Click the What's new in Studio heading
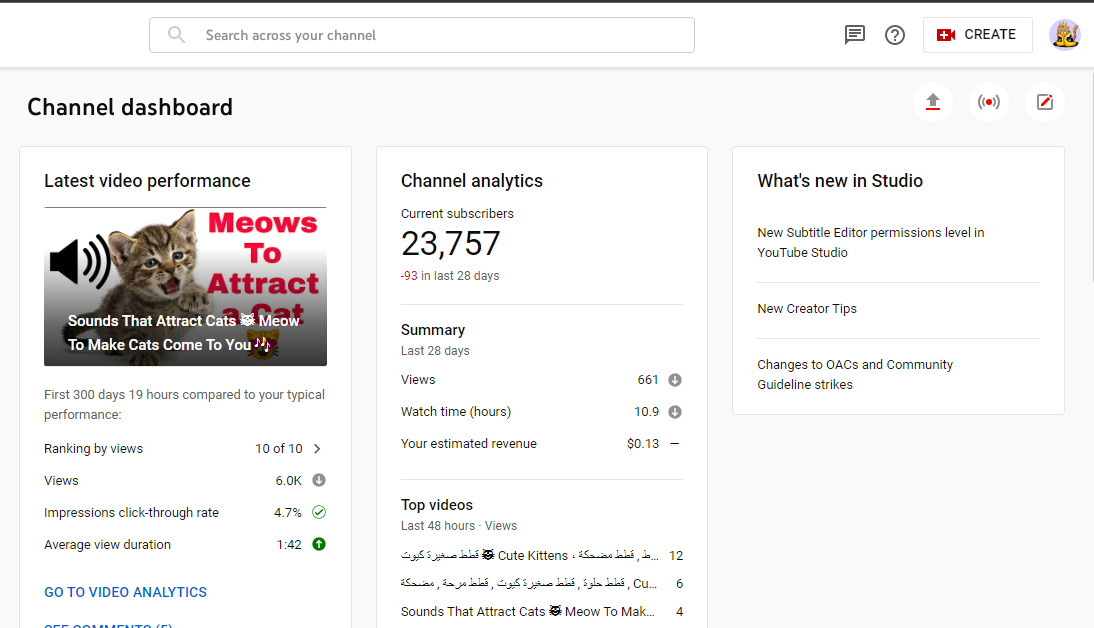1094x628 pixels. (840, 181)
